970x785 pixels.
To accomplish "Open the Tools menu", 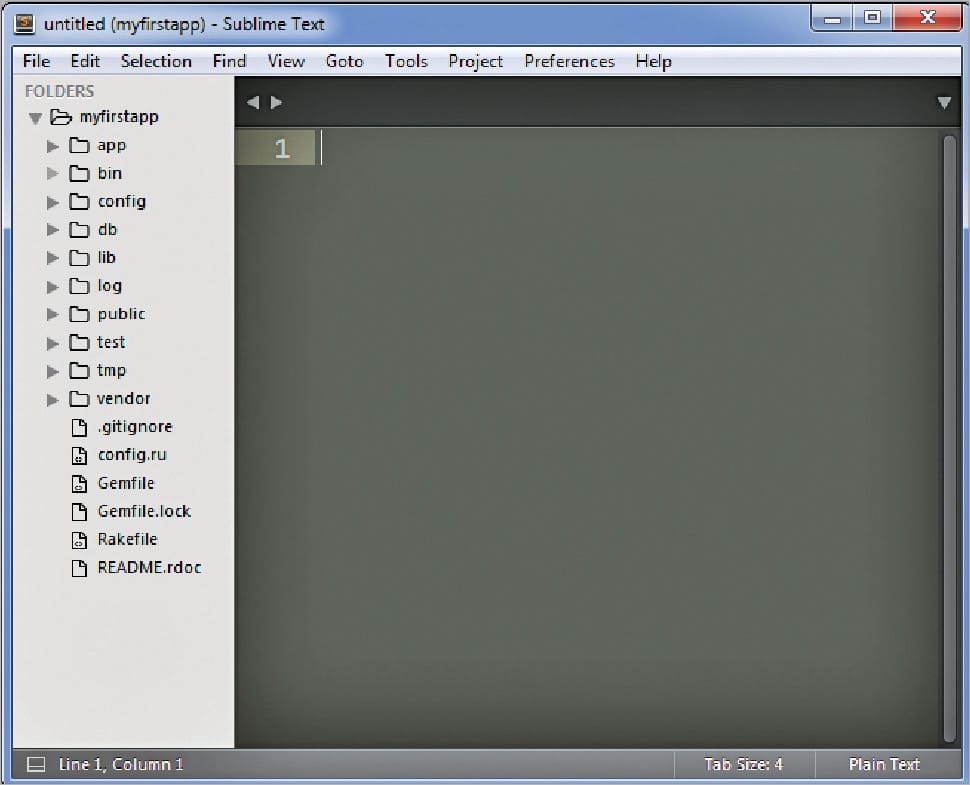I will click(406, 61).
